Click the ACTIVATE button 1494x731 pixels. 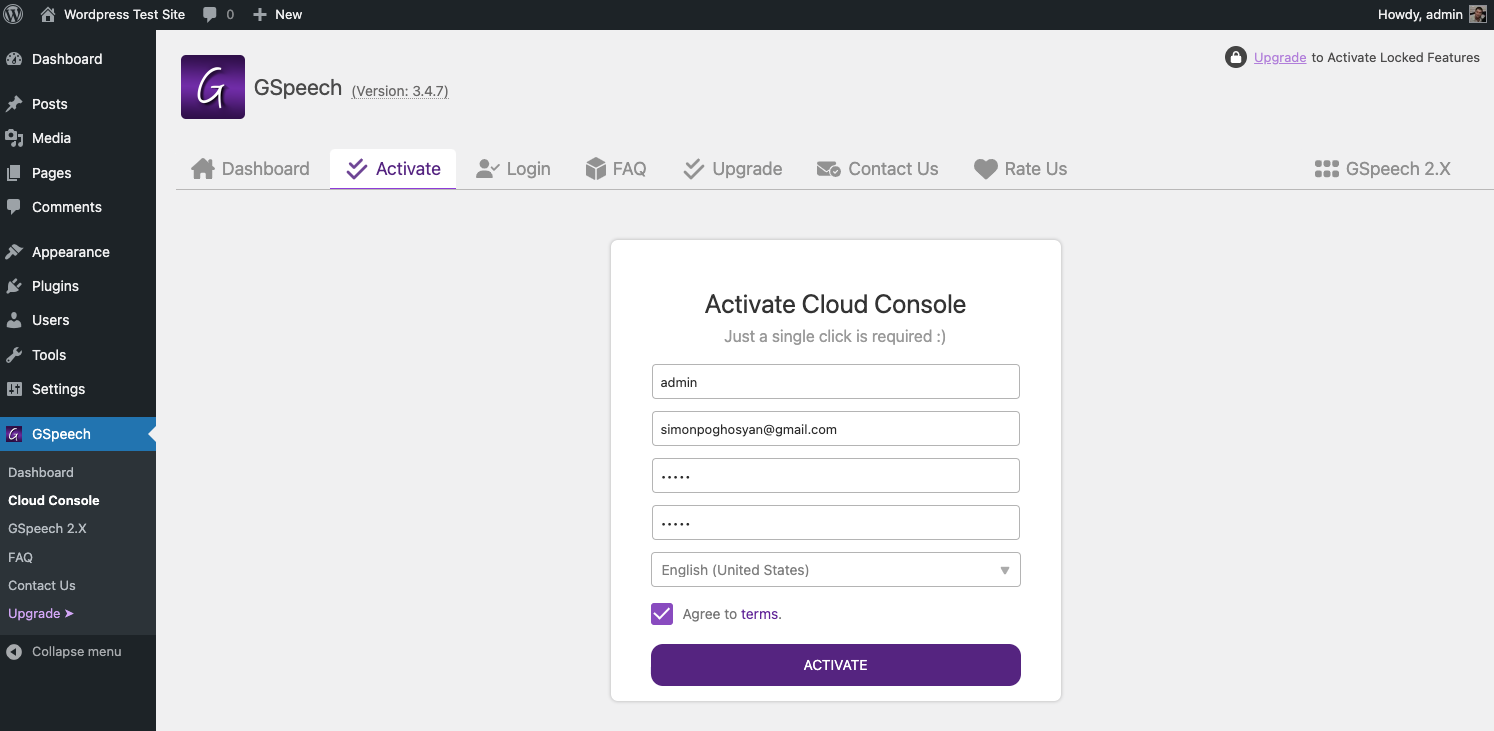tap(836, 665)
